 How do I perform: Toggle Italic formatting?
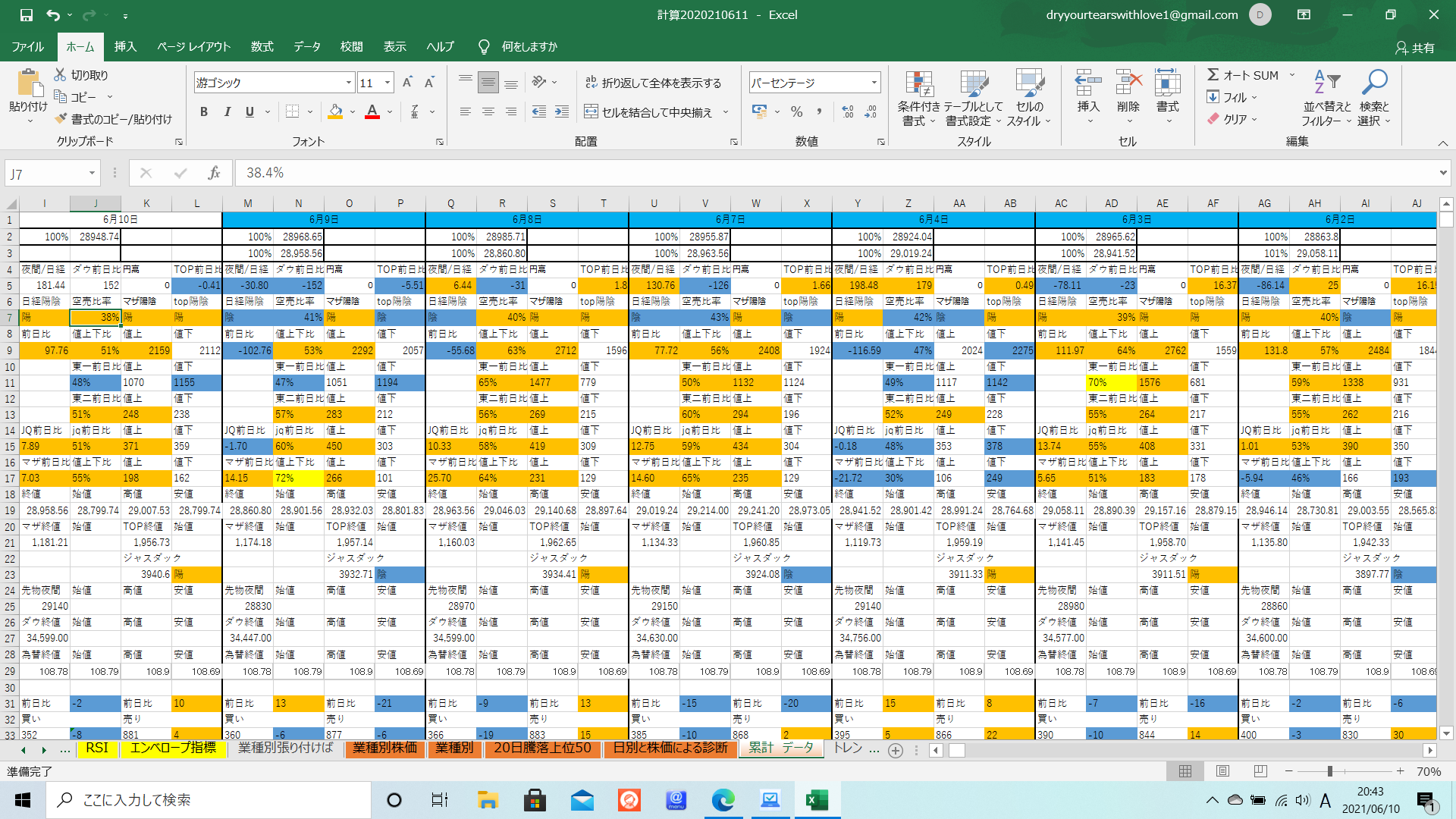click(x=227, y=112)
